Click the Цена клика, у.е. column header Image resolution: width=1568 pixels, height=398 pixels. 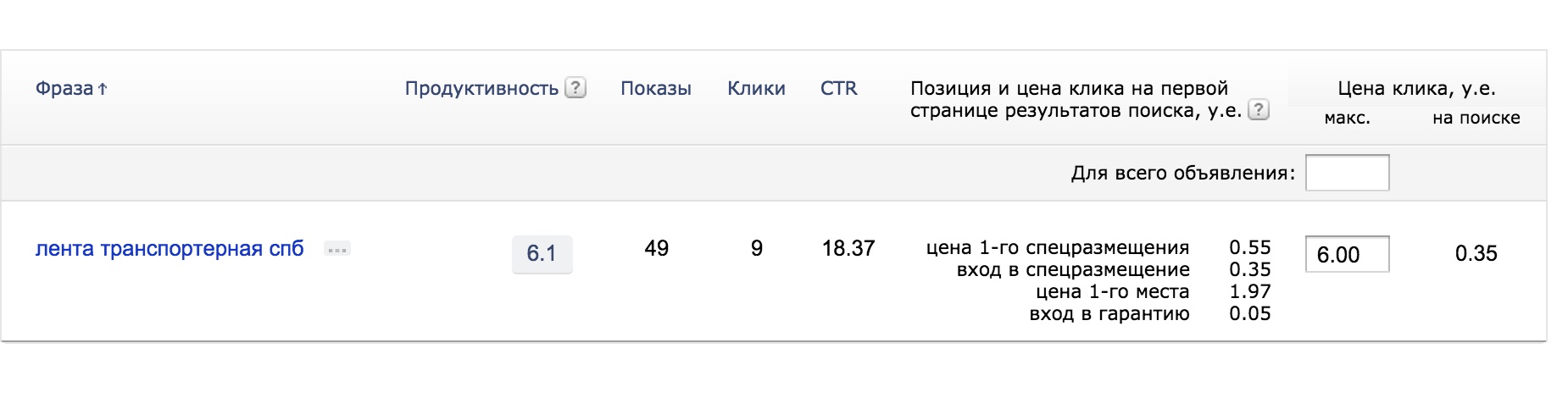point(1416,88)
